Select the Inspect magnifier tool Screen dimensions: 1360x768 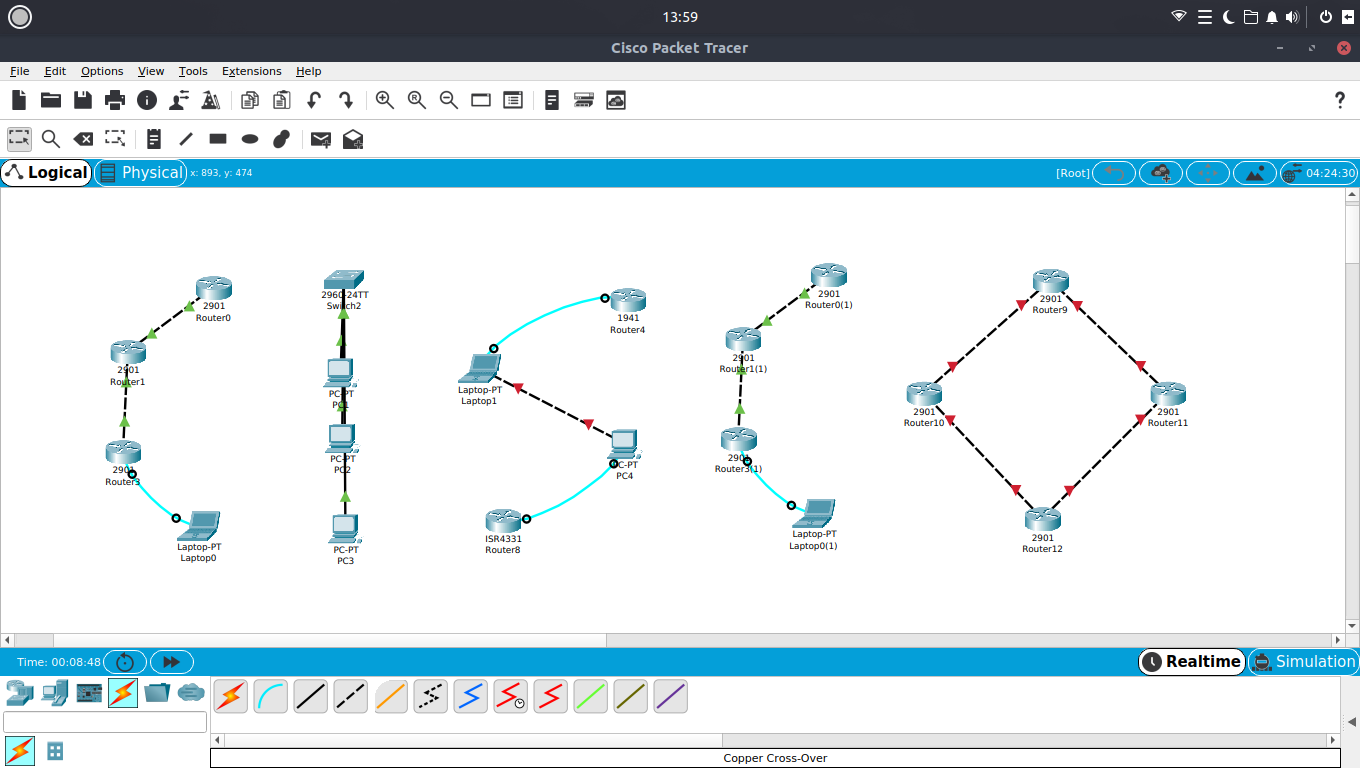(x=51, y=138)
